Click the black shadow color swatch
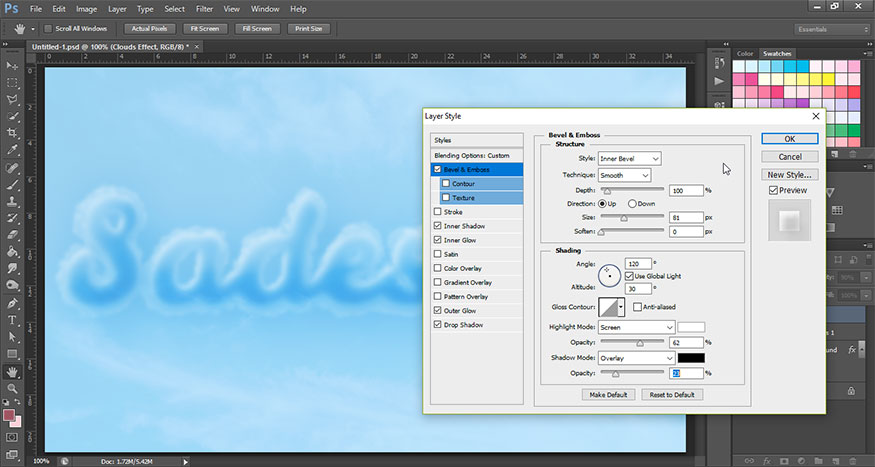Screen dimensions: 875x467 (691, 357)
